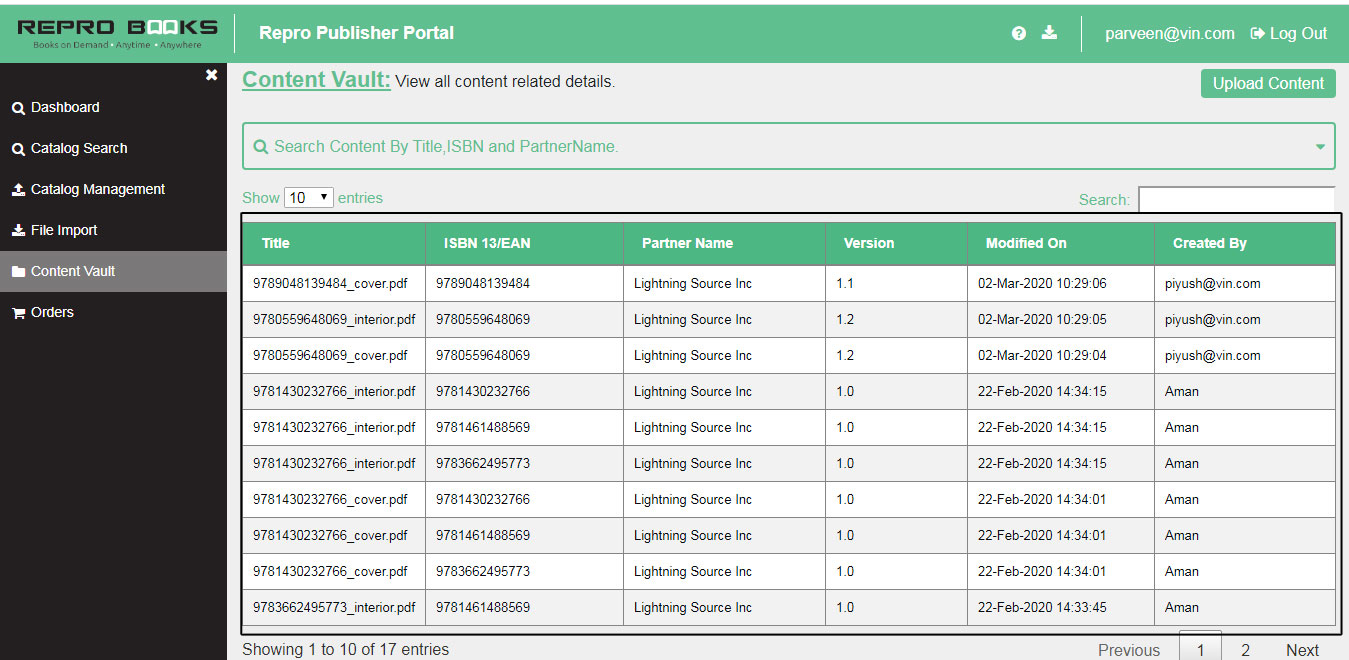Viewport: 1349px width, 660px height.
Task: Expand the search content dropdown arrow
Action: point(1320,147)
